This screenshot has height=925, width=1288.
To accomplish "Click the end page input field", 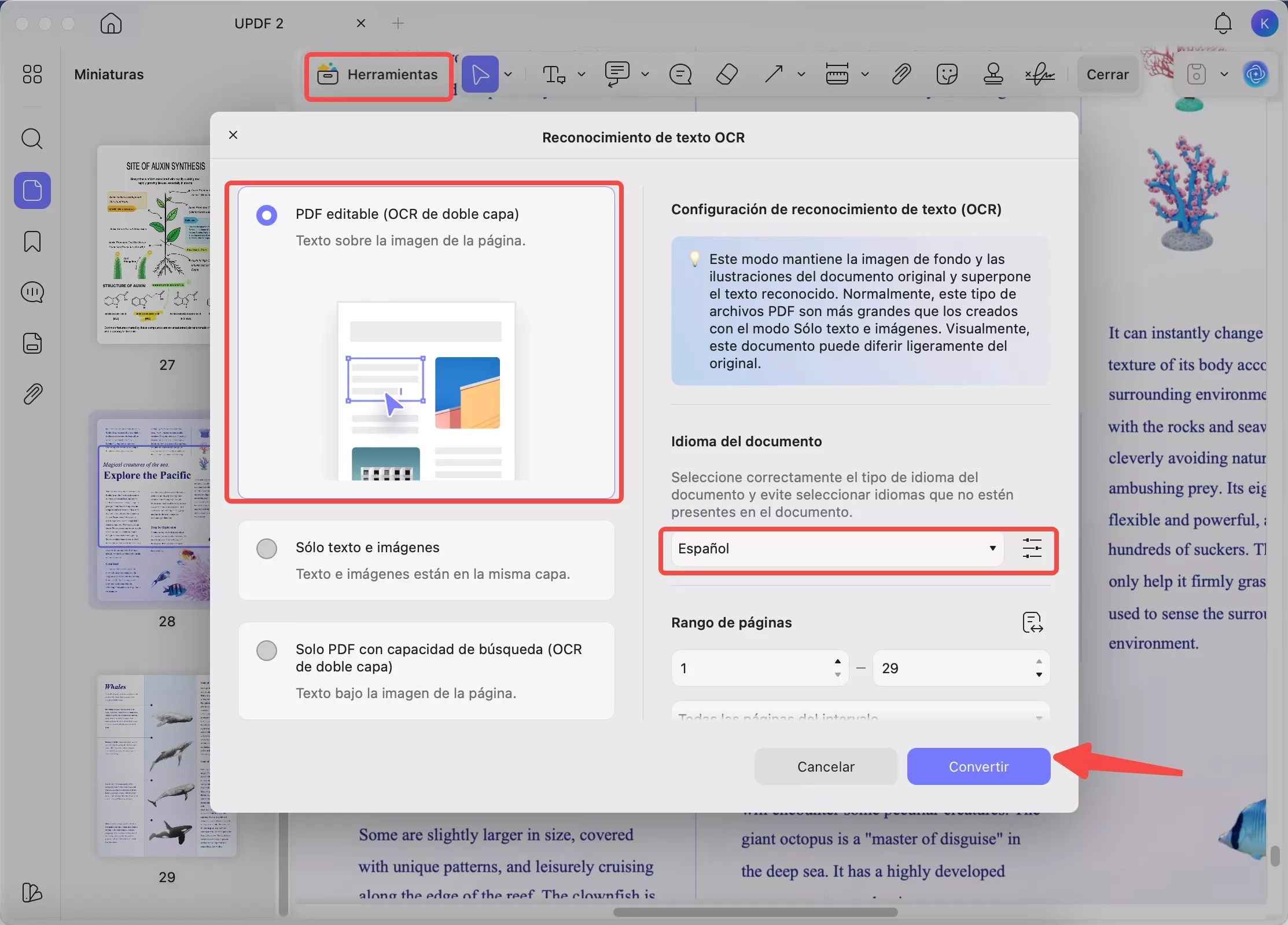I will point(961,668).
